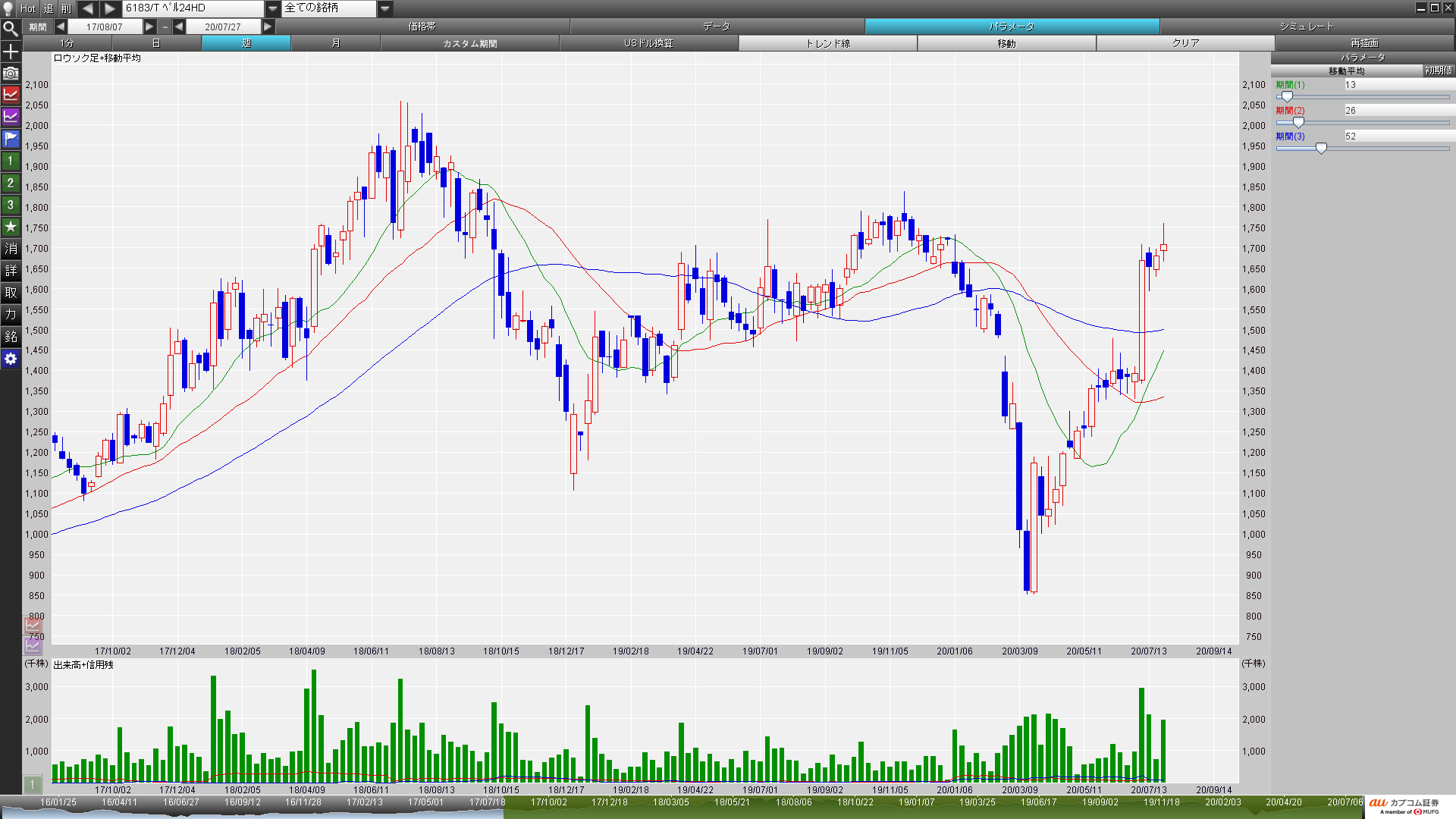
Task: Switch to the データ tab
Action: tap(716, 27)
